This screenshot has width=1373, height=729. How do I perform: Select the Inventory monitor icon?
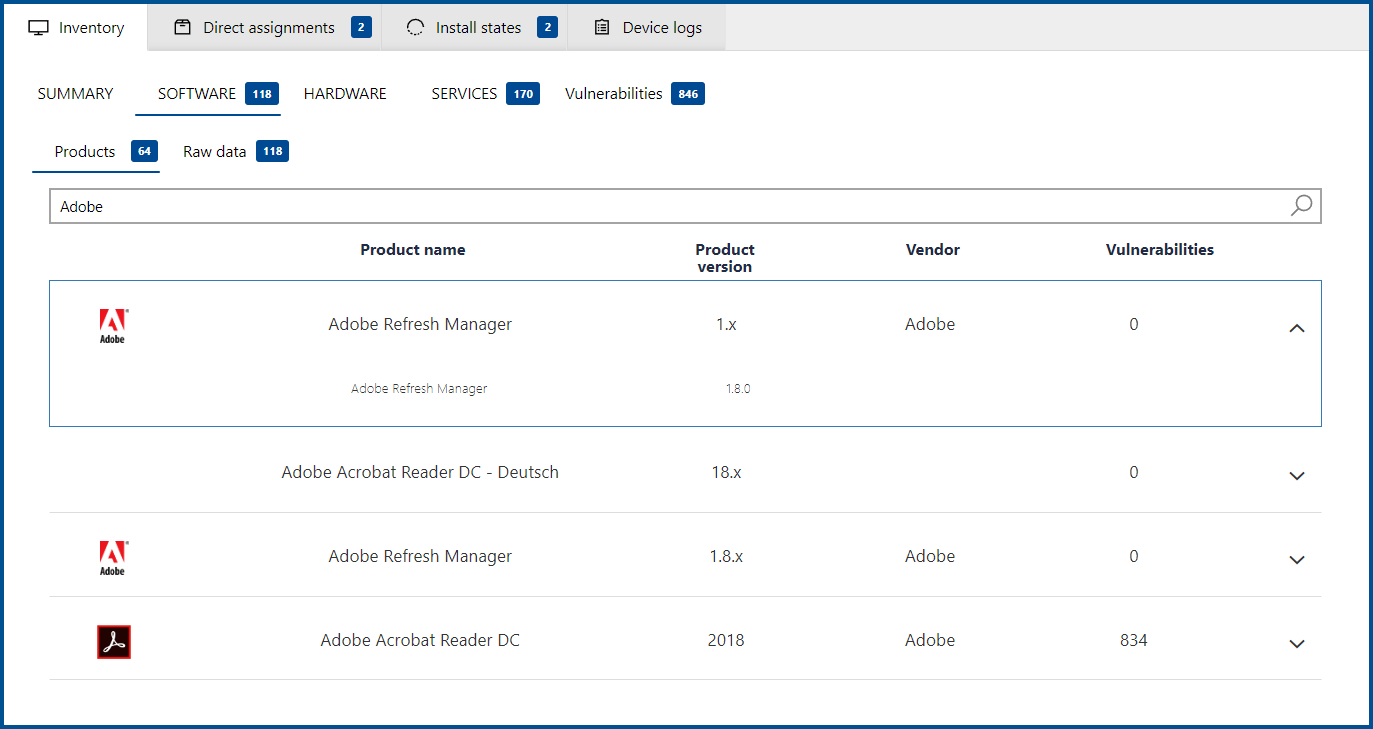pyautogui.click(x=37, y=27)
